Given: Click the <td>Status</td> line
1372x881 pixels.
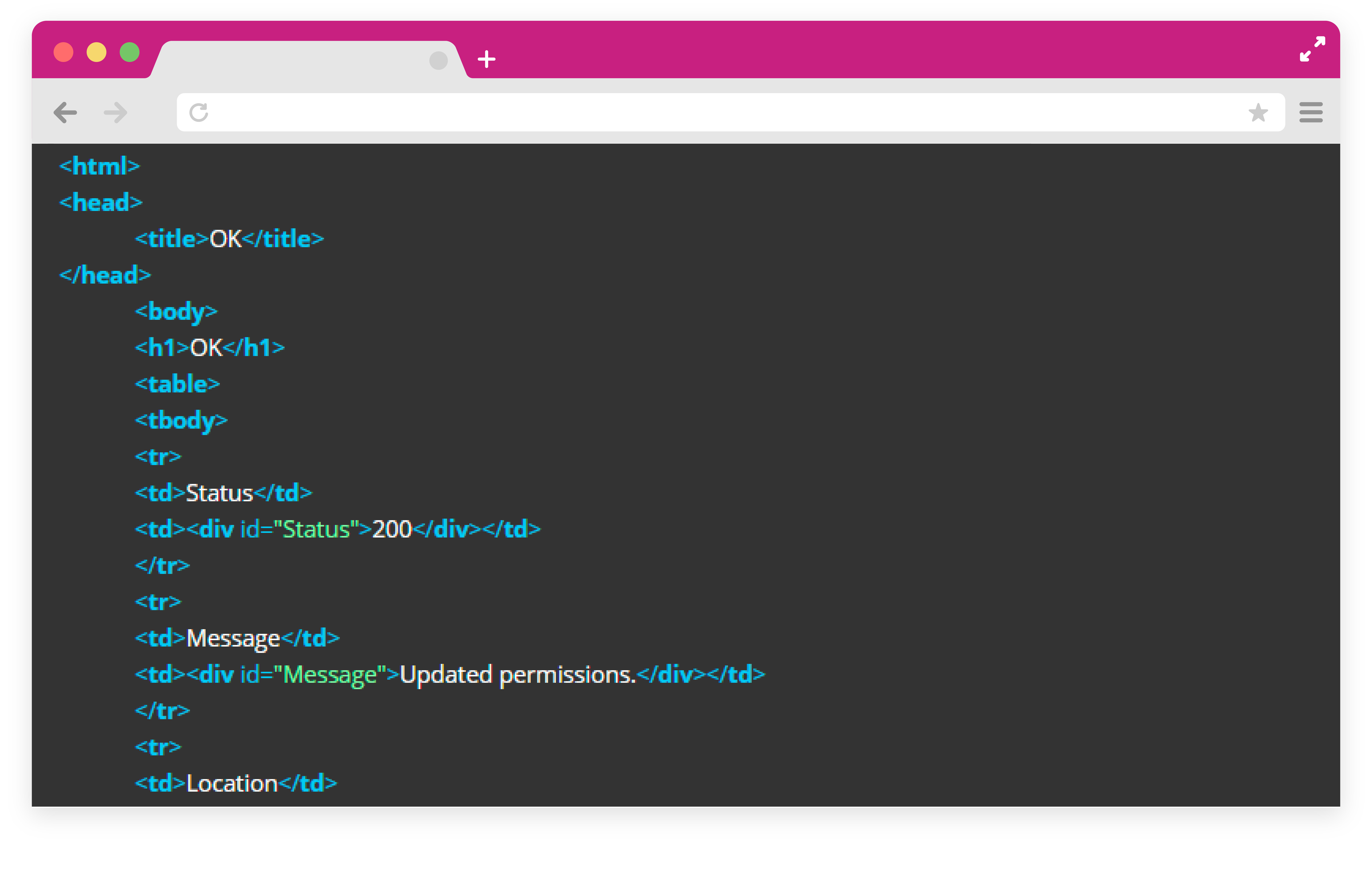Looking at the screenshot, I should (x=224, y=493).
